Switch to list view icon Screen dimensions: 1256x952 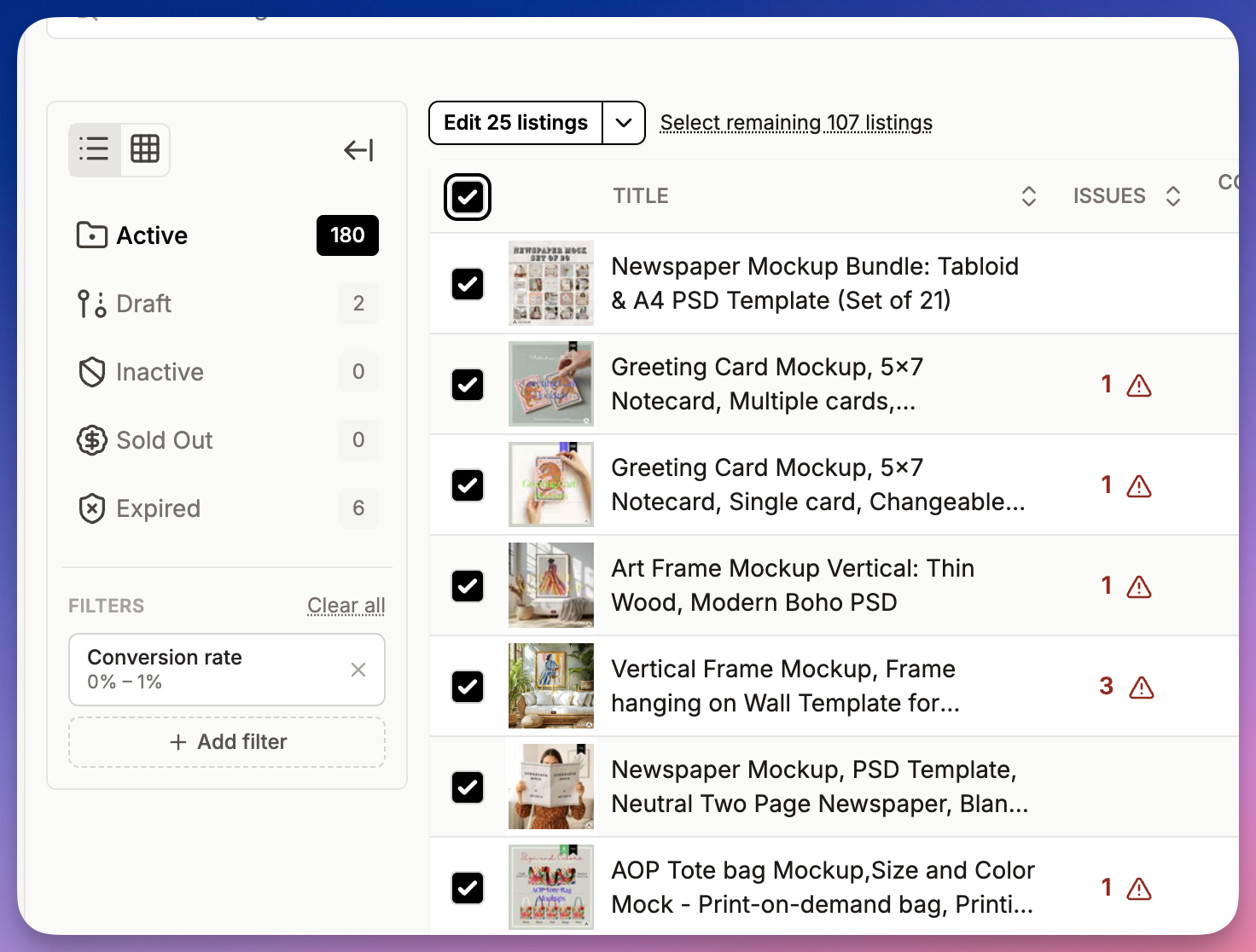pyautogui.click(x=95, y=149)
